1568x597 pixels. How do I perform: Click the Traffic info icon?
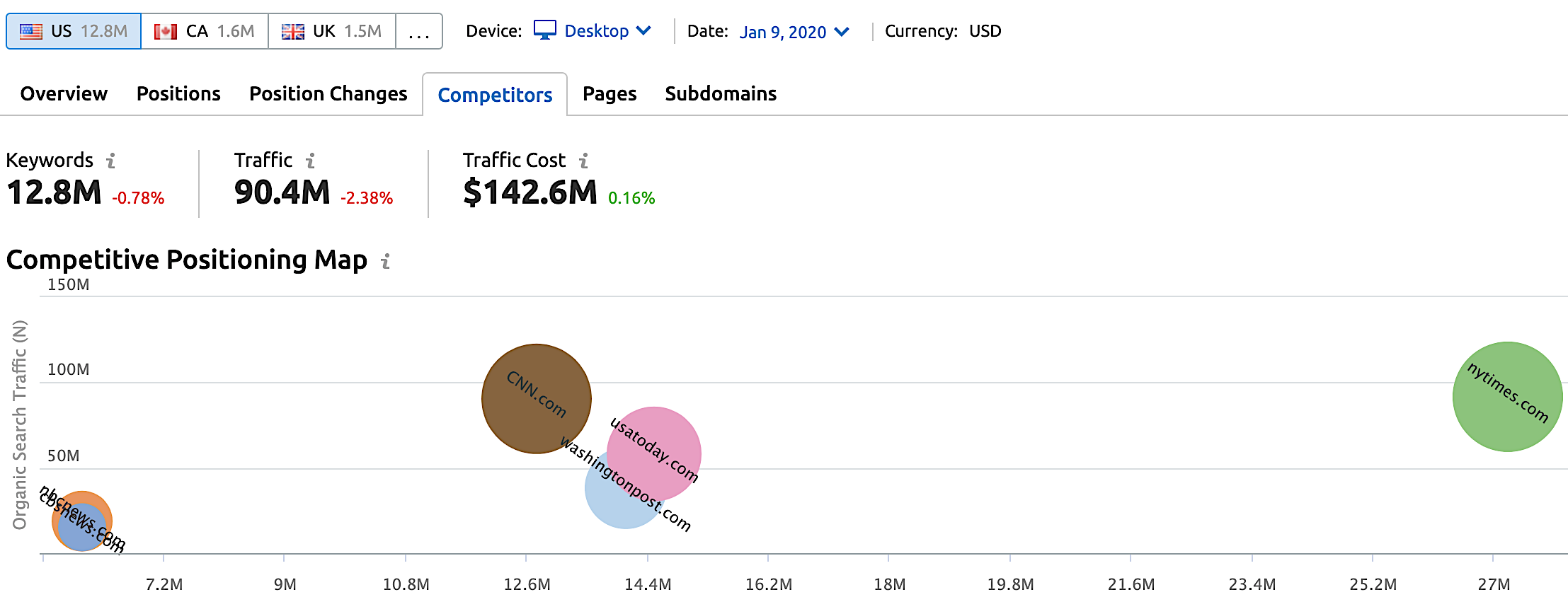310,161
